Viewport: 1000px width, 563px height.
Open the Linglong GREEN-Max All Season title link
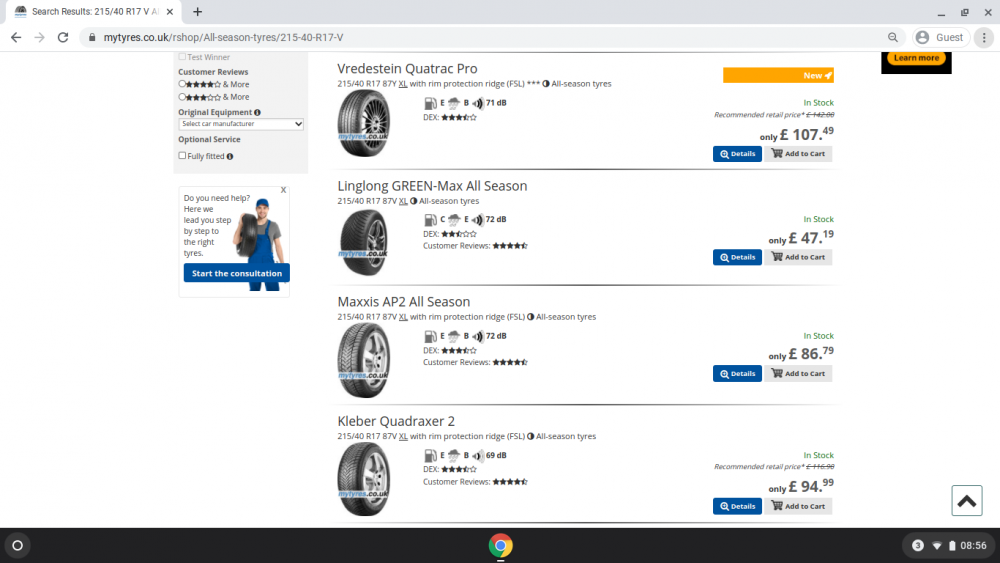(432, 186)
